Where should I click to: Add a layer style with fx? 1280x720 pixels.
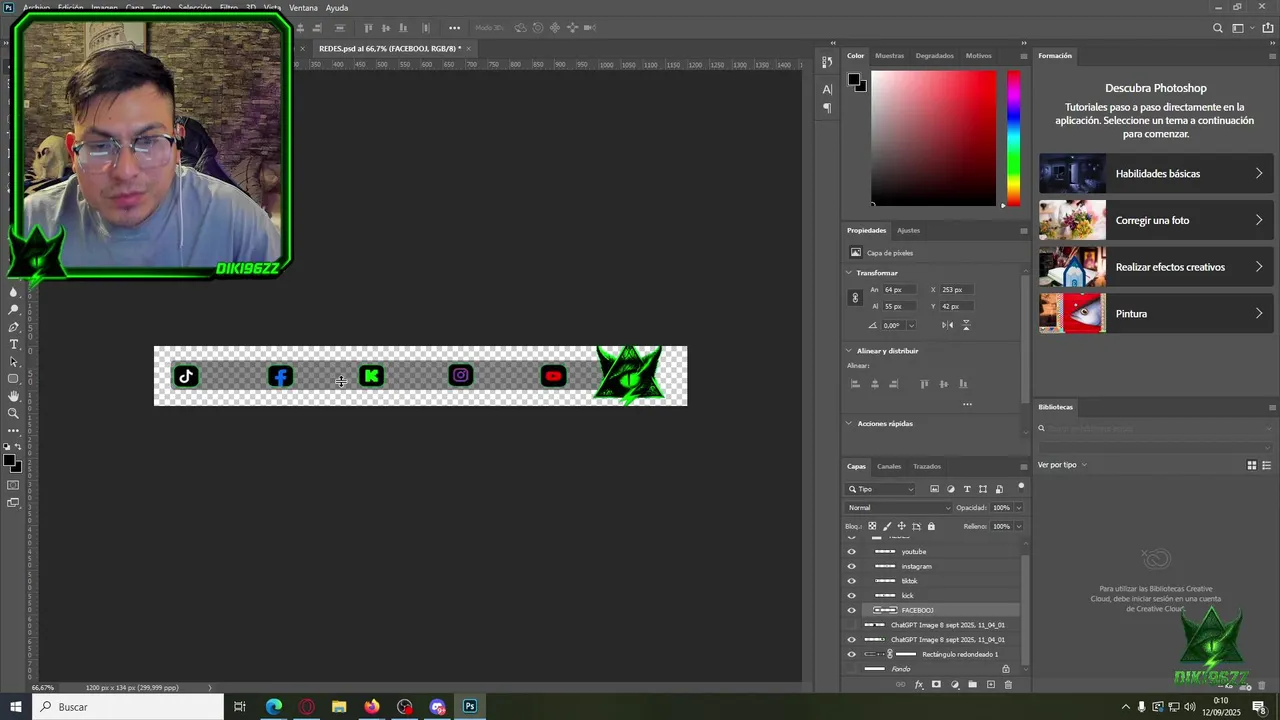[918, 685]
